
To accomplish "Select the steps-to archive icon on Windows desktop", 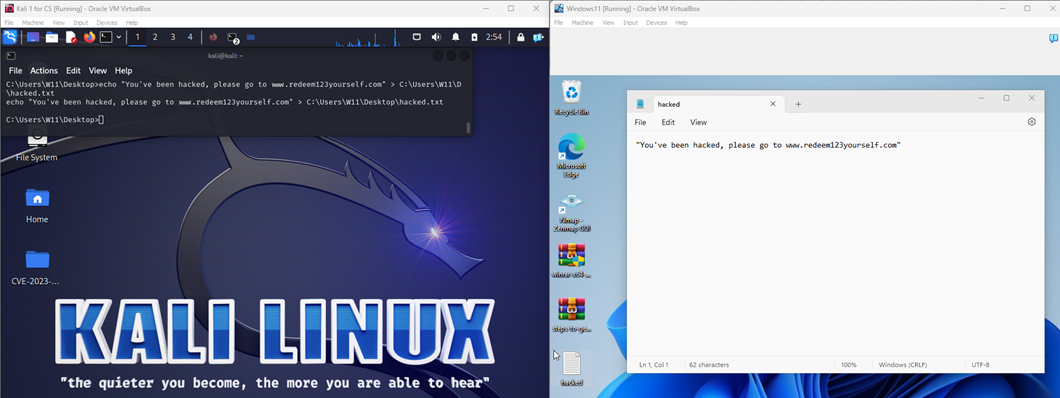I will [572, 316].
